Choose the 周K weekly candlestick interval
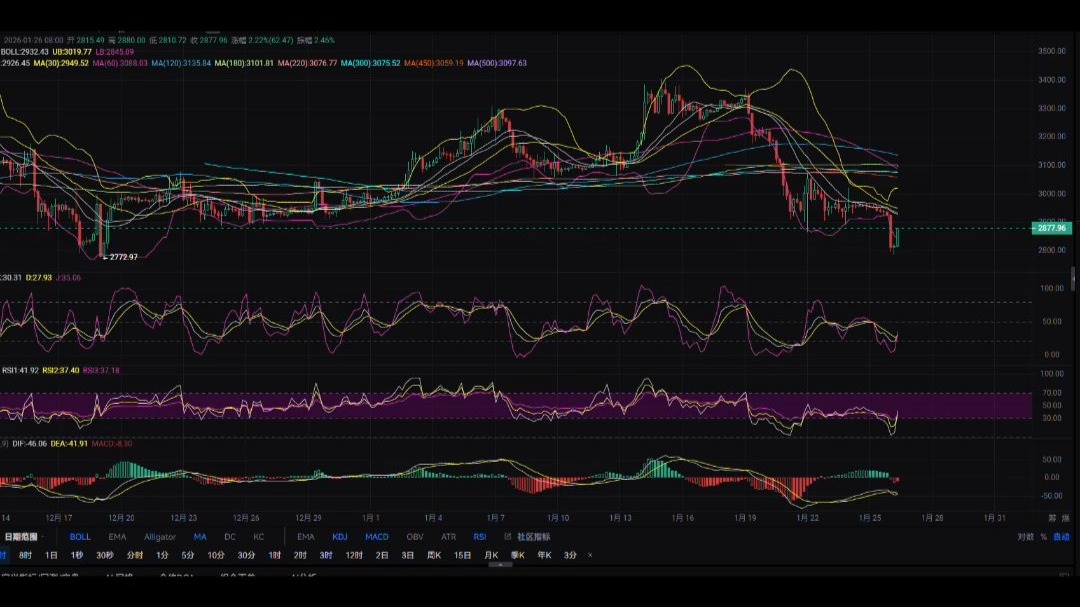The height and width of the screenshot is (607, 1080). [x=433, y=555]
